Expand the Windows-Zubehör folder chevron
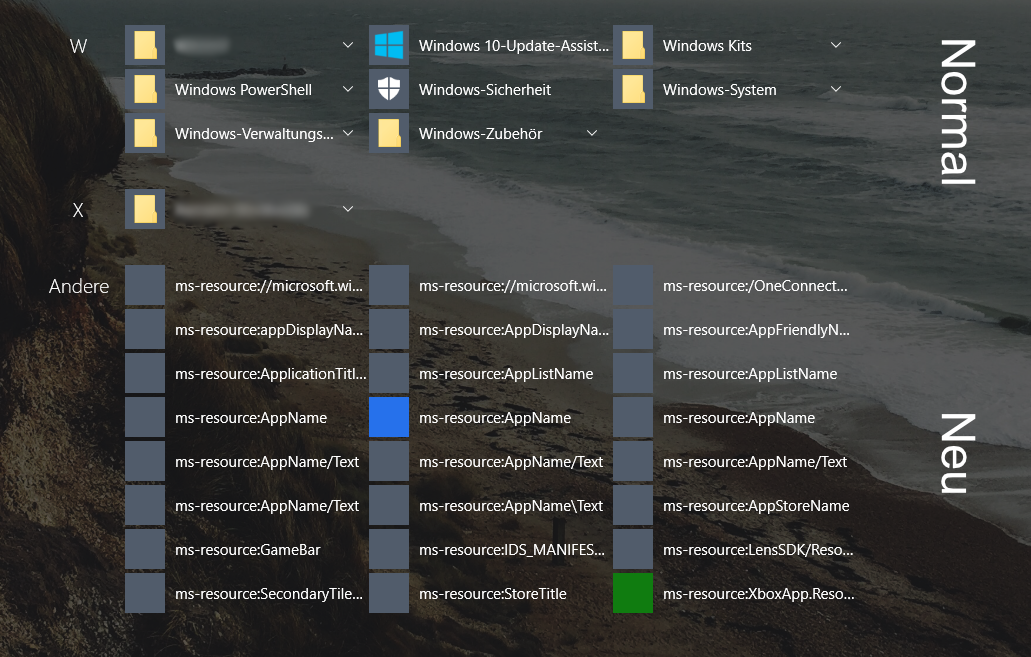The width and height of the screenshot is (1031, 657). tap(592, 133)
